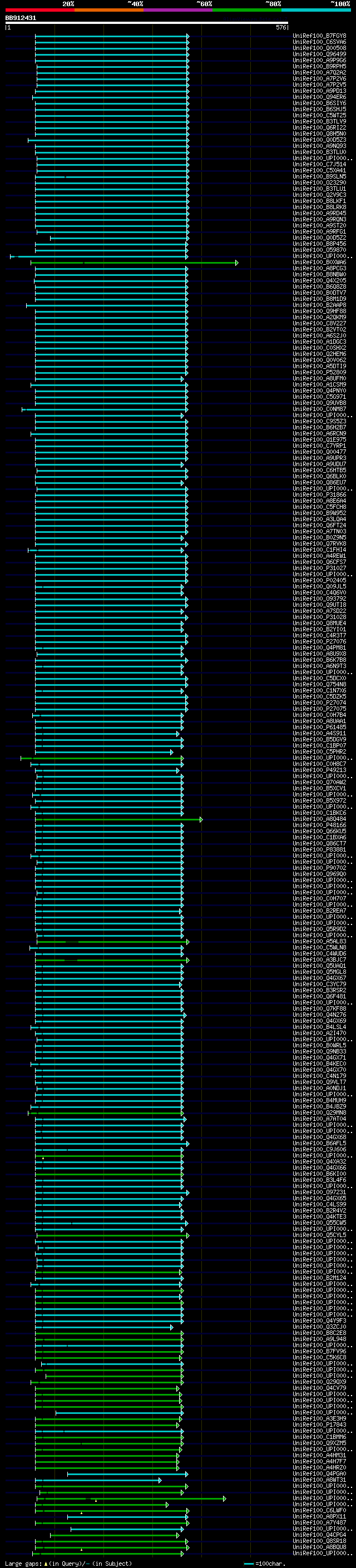The height and width of the screenshot is (1568, 356).
Task: Select the hit UniRef100_A1CSM9
Action: click(319, 385)
